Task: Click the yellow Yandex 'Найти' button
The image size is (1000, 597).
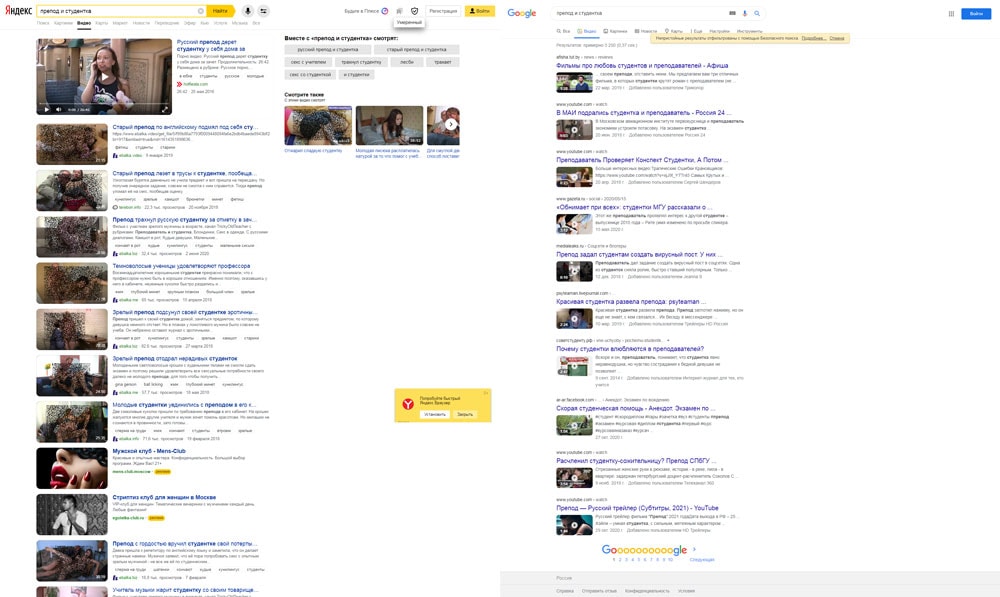Action: 221,11
